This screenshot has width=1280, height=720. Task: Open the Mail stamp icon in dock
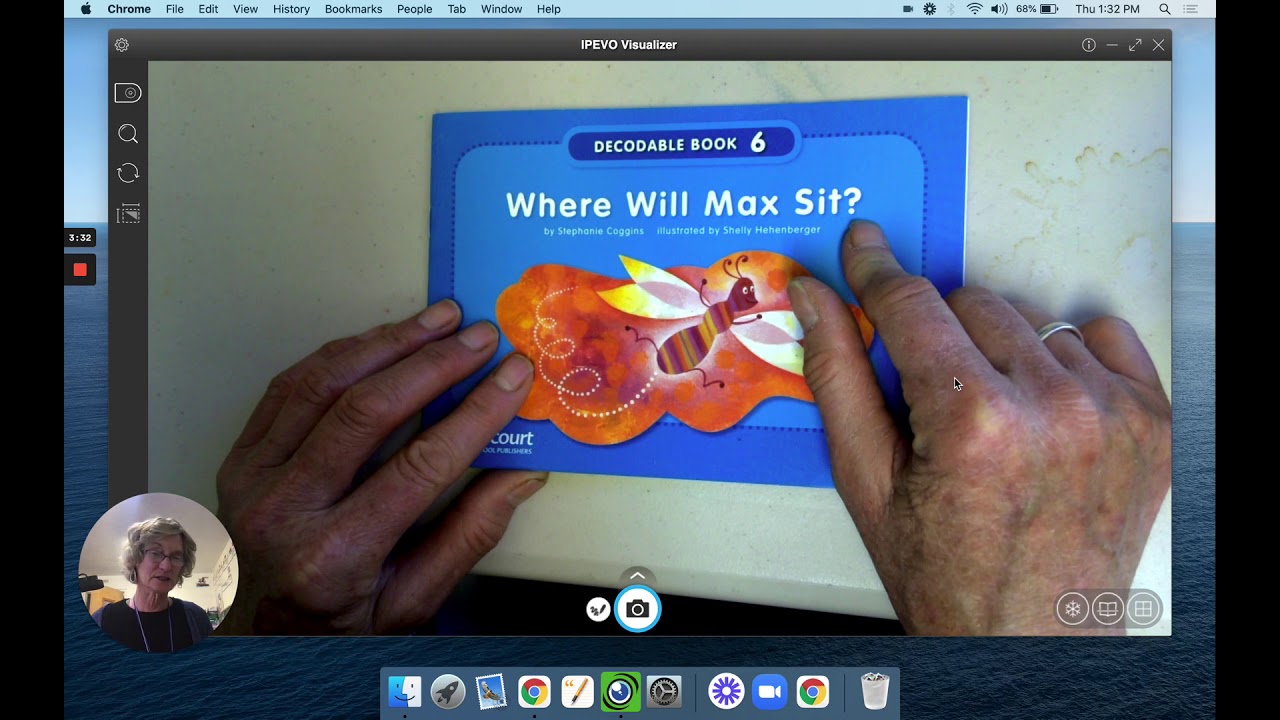491,691
